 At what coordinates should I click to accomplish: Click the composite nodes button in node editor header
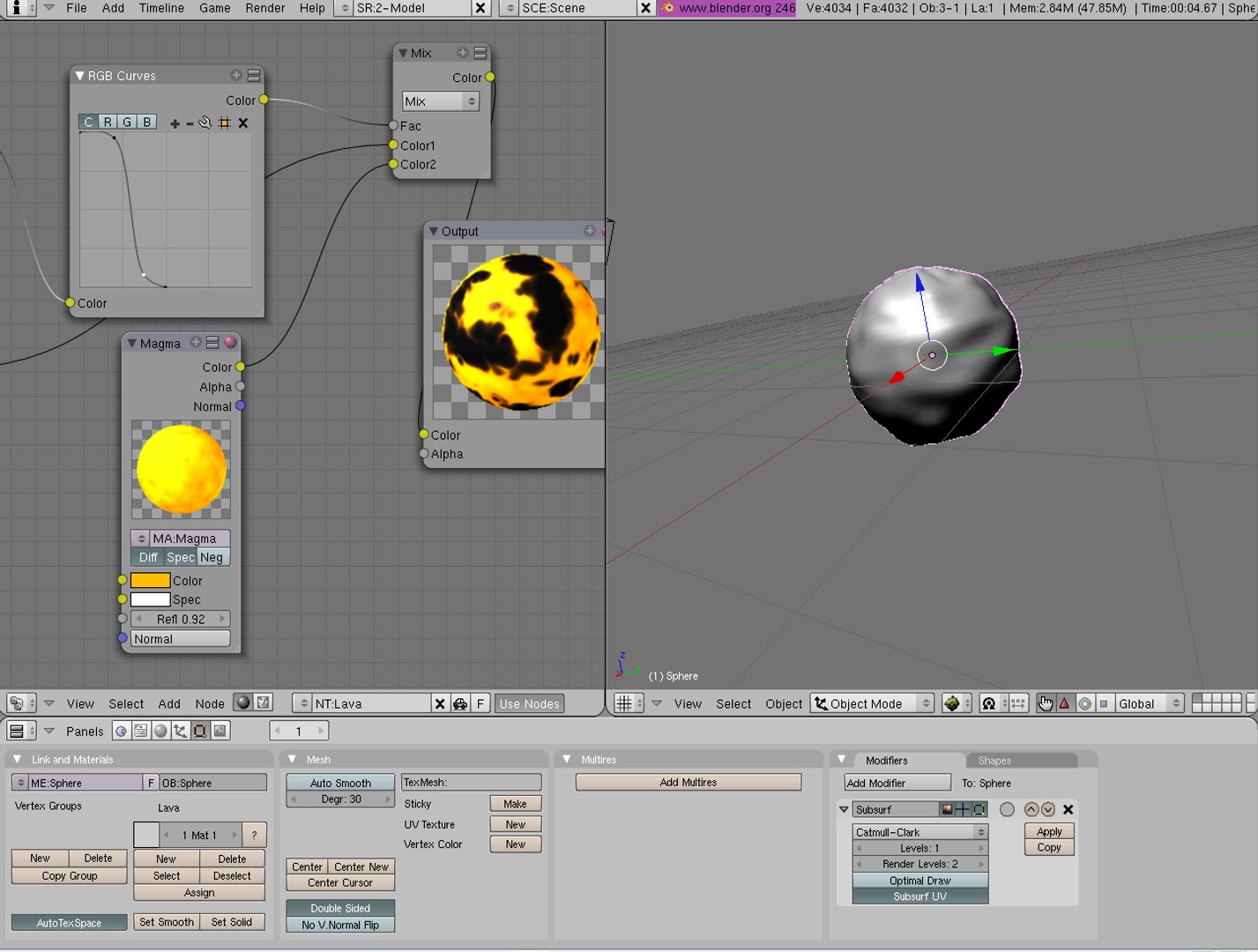click(263, 703)
